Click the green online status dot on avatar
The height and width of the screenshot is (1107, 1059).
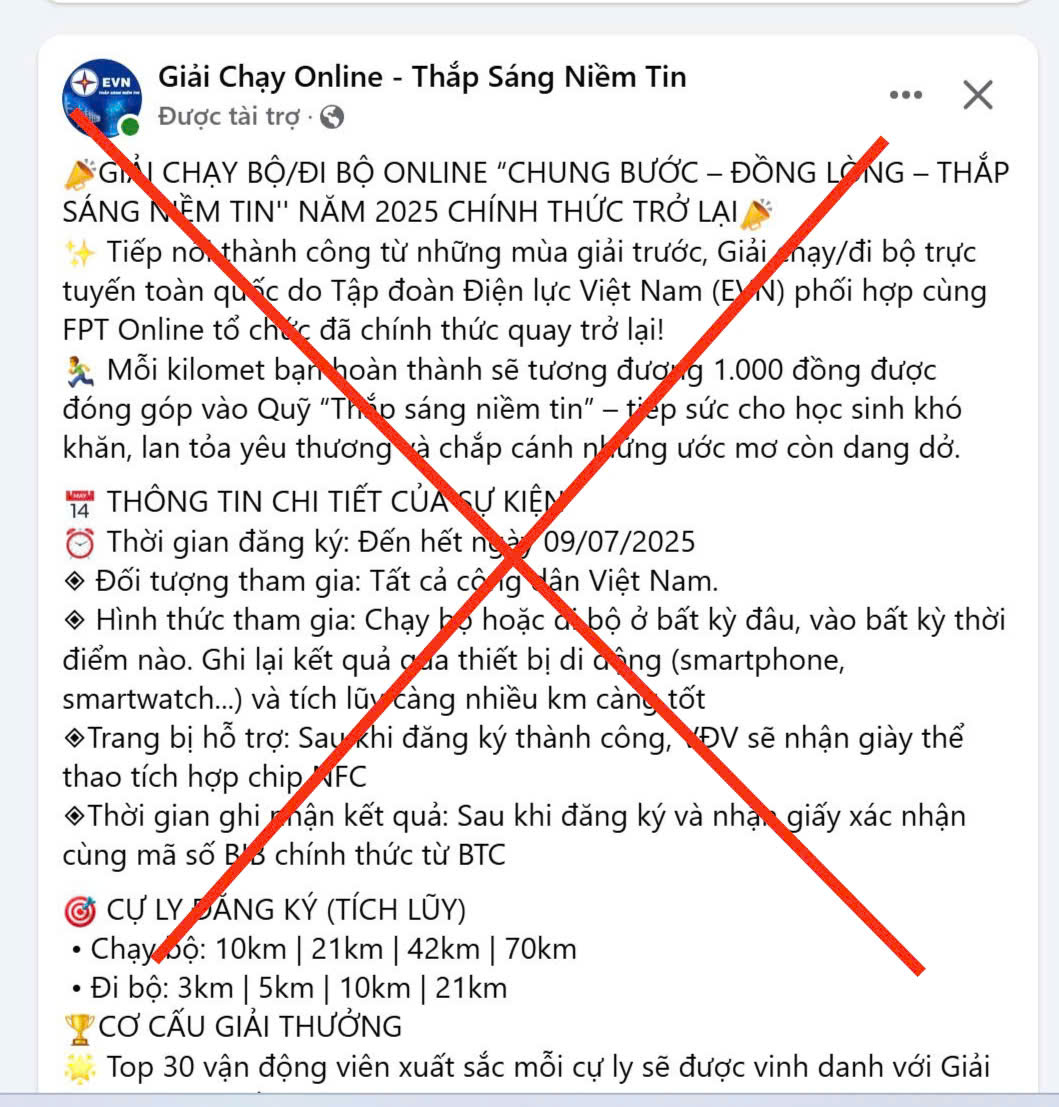(129, 126)
